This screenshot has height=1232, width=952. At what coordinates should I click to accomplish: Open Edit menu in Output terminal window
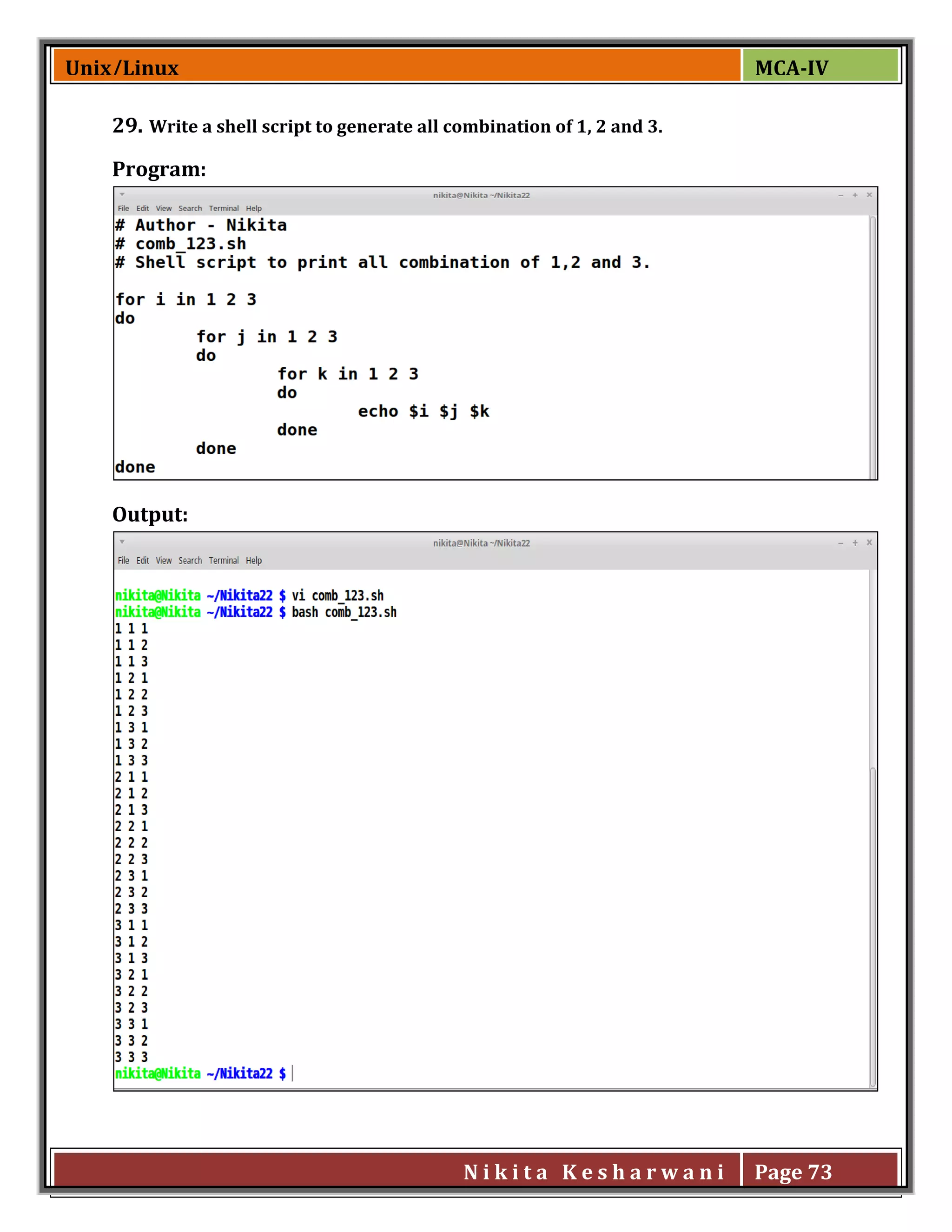[142, 560]
